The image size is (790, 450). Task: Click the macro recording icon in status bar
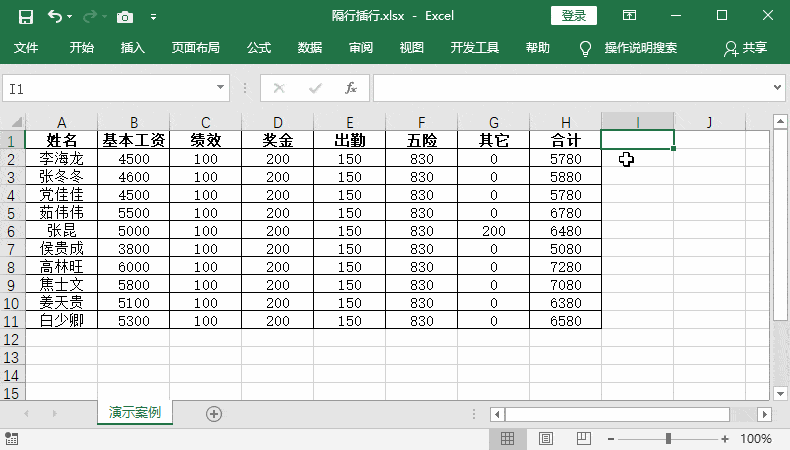tap(11, 438)
